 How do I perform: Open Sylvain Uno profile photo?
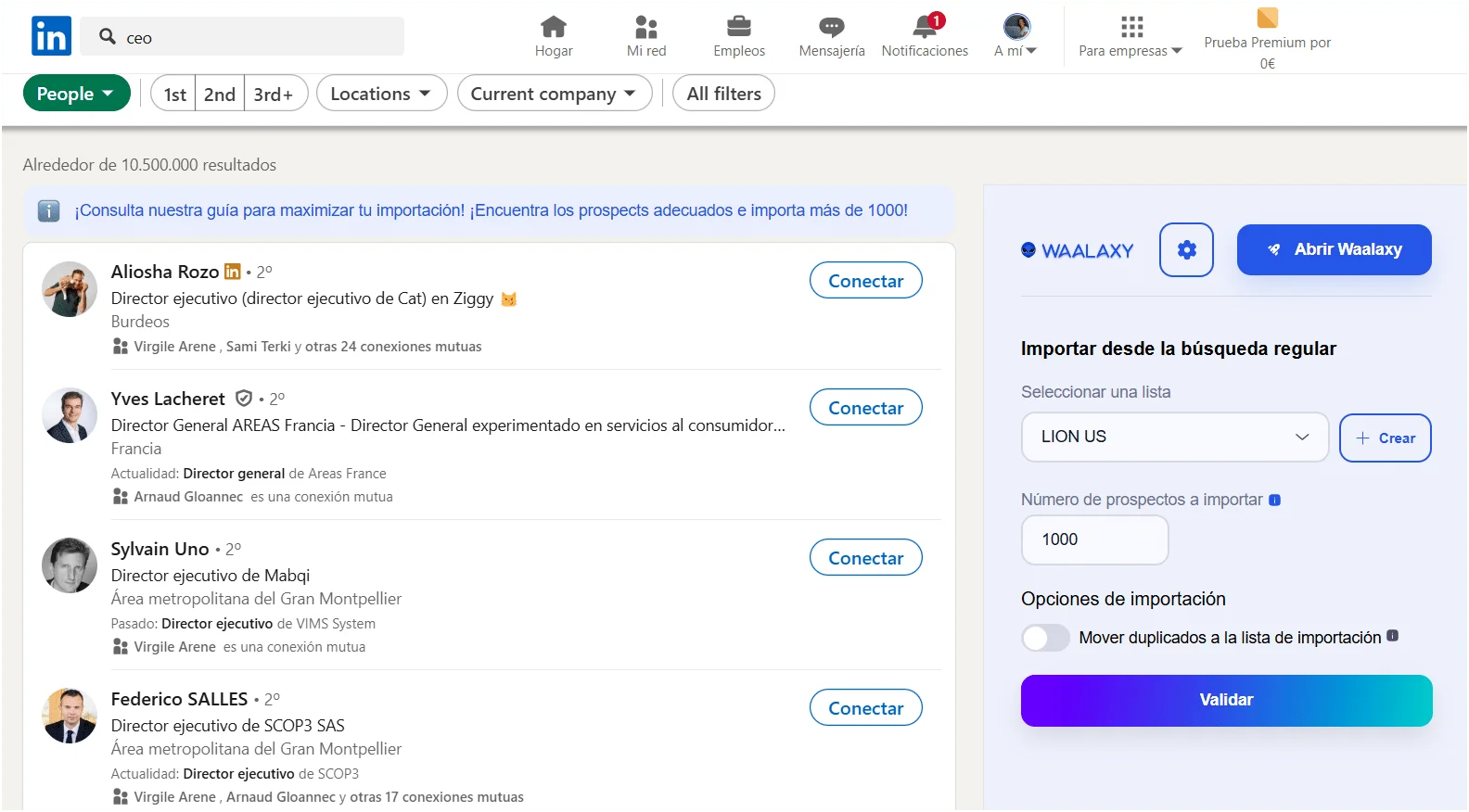70,565
